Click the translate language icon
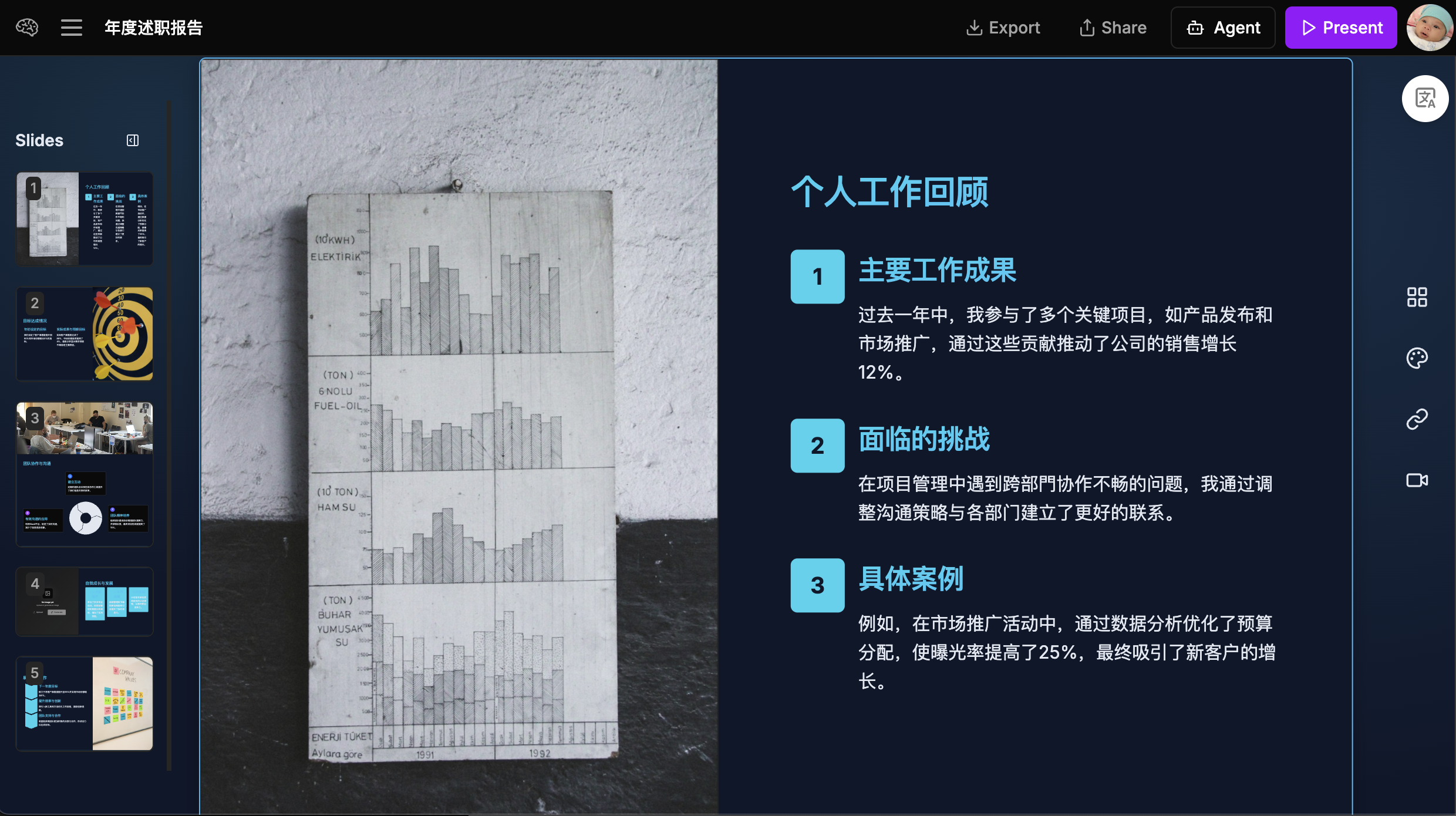Screen dimensions: 1456x816 point(1425,99)
